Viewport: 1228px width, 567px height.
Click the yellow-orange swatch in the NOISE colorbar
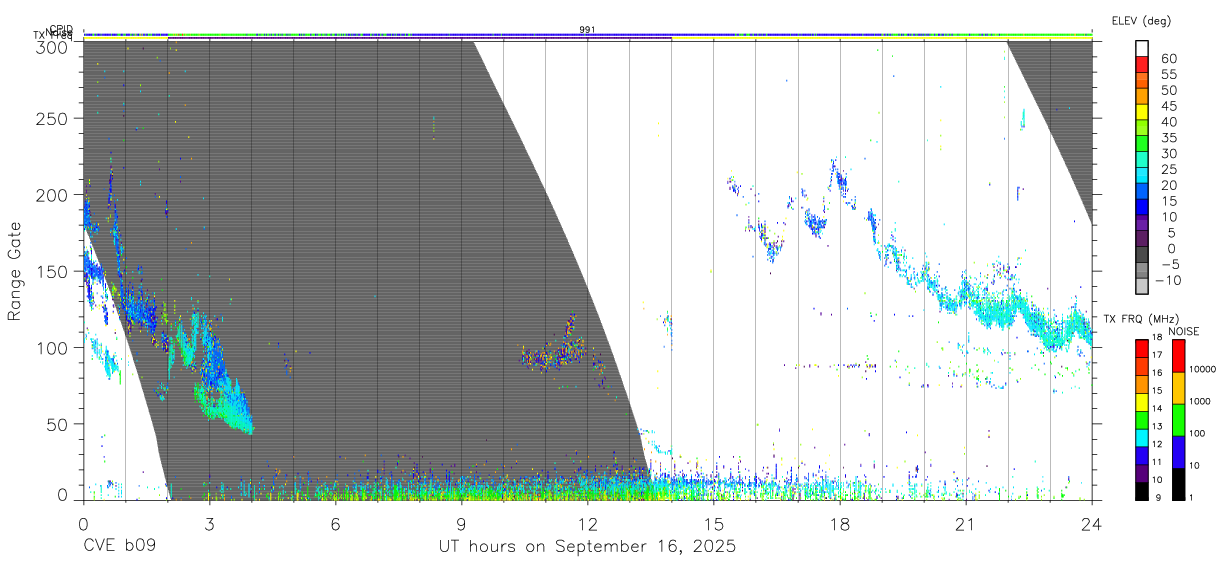tap(1179, 388)
